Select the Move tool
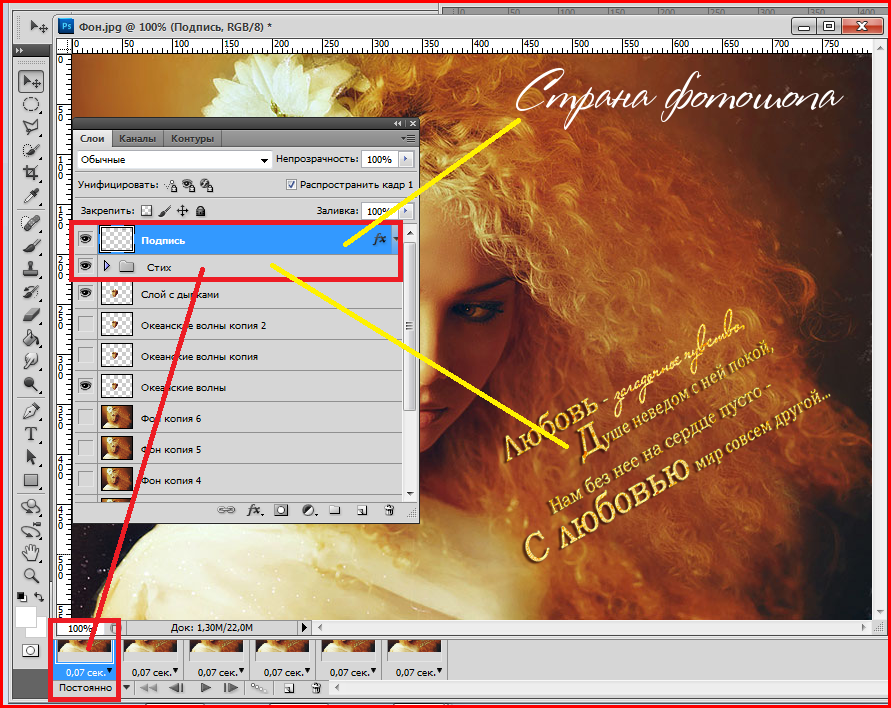 tap(31, 82)
